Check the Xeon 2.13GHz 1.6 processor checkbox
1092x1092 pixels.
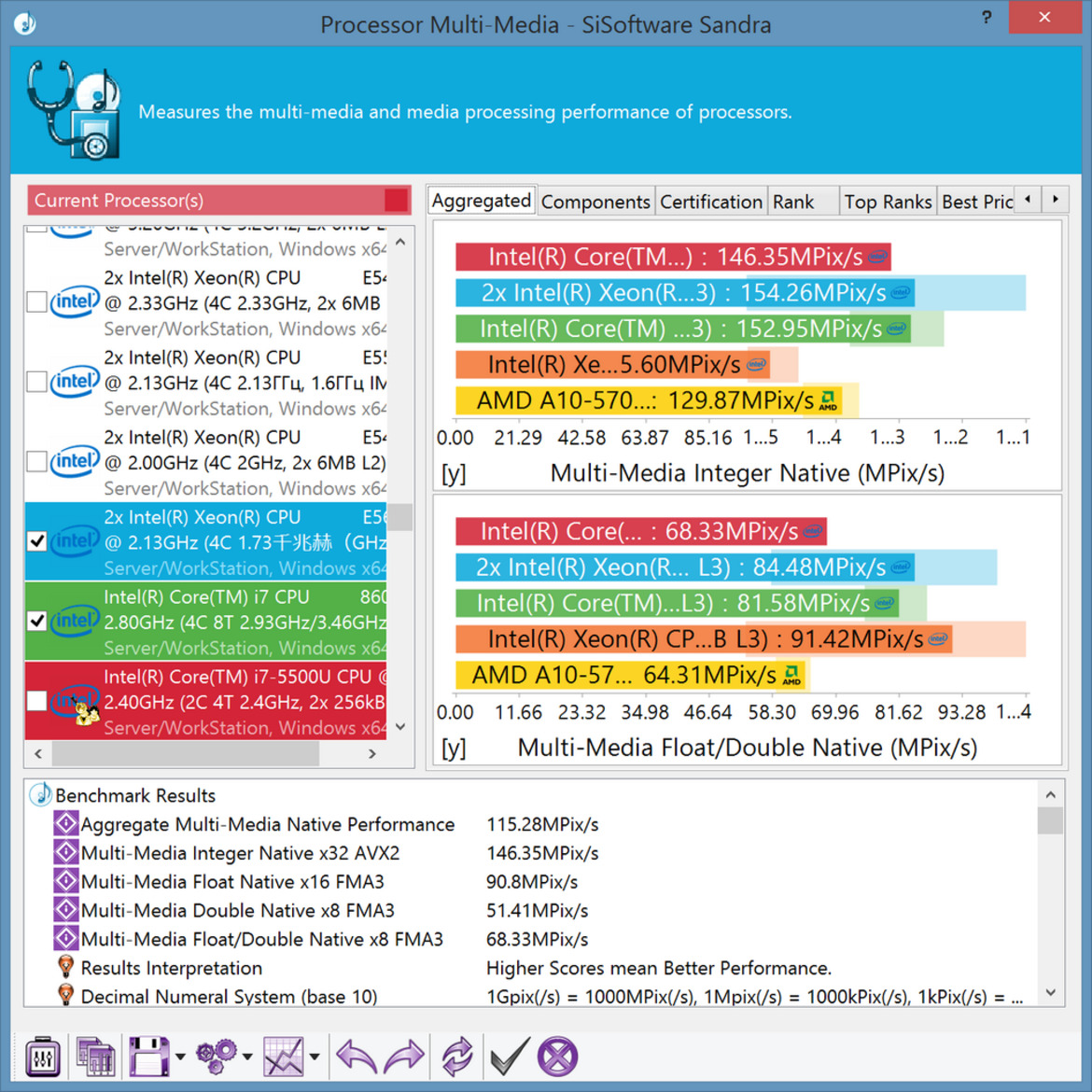pos(37,382)
